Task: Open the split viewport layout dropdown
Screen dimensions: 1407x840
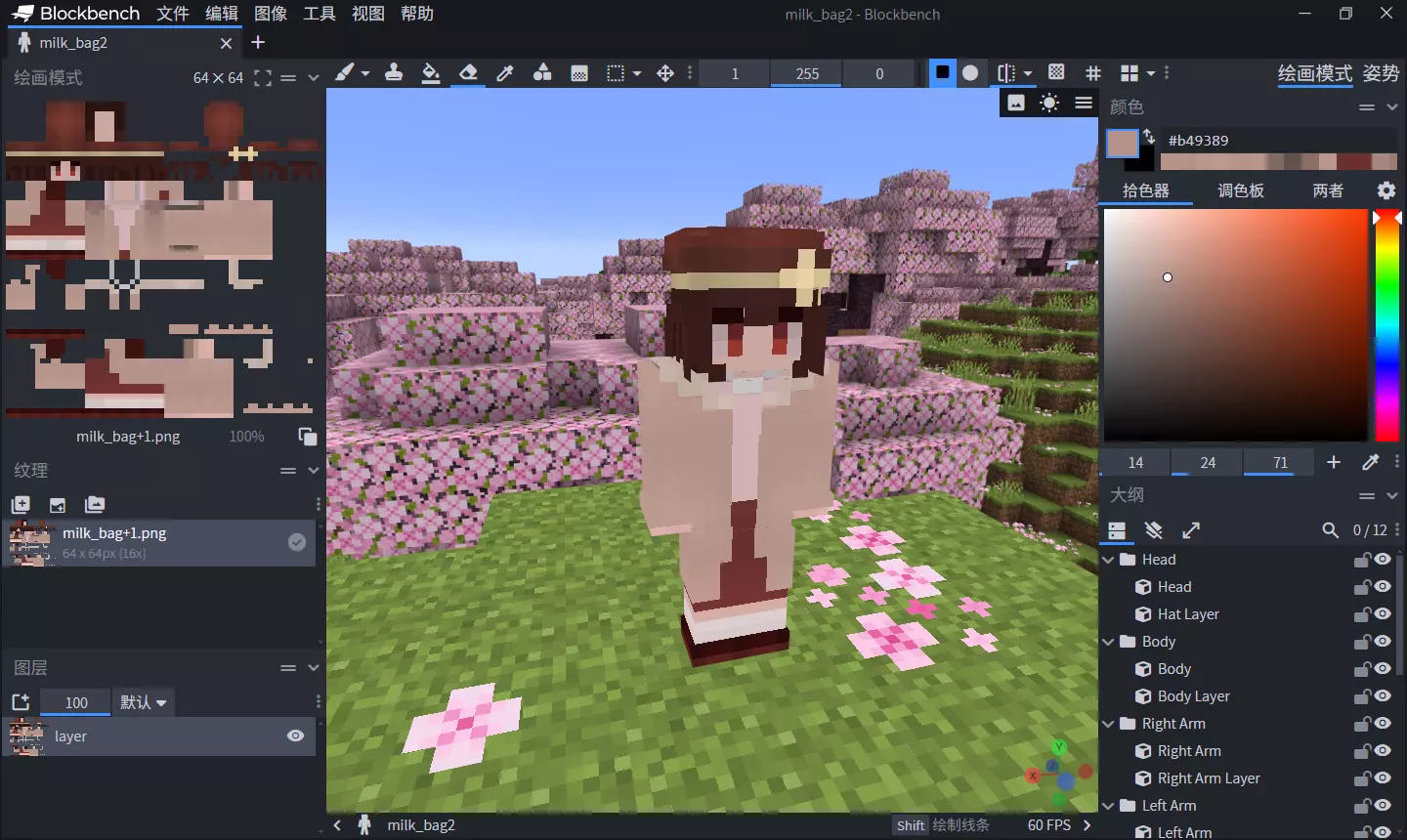Action: [x=1151, y=73]
